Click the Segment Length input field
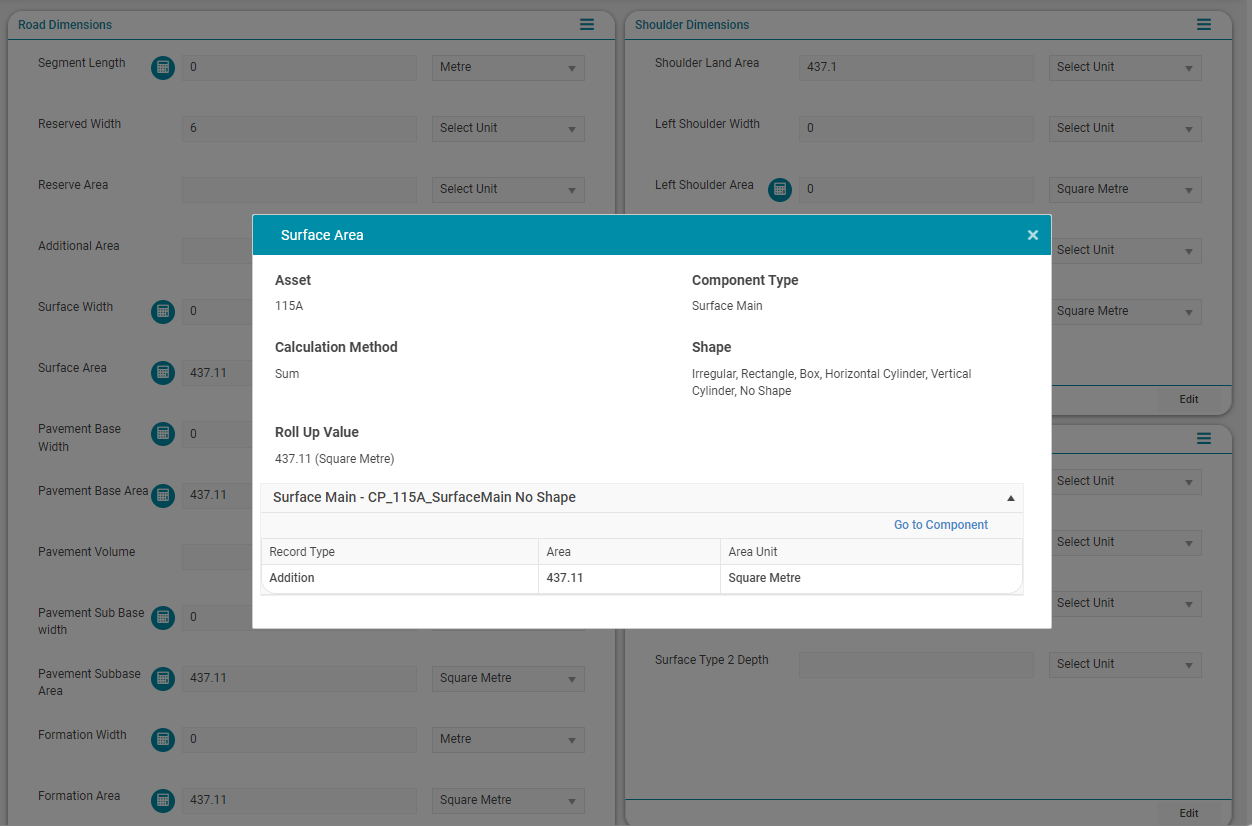Viewport: 1252px width, 826px height. coord(299,68)
